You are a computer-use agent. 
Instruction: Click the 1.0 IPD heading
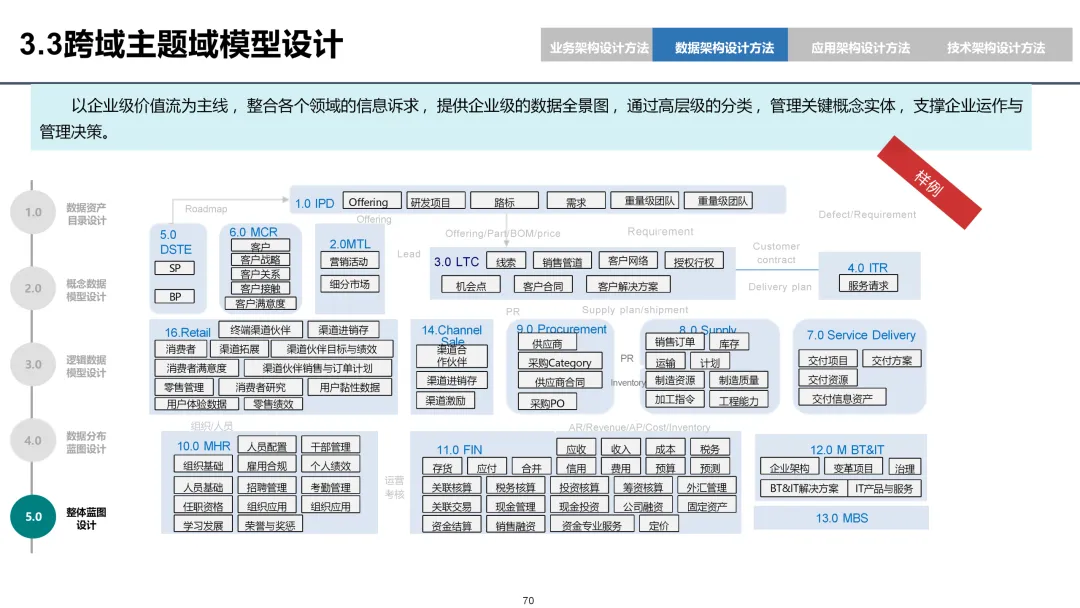pos(314,204)
